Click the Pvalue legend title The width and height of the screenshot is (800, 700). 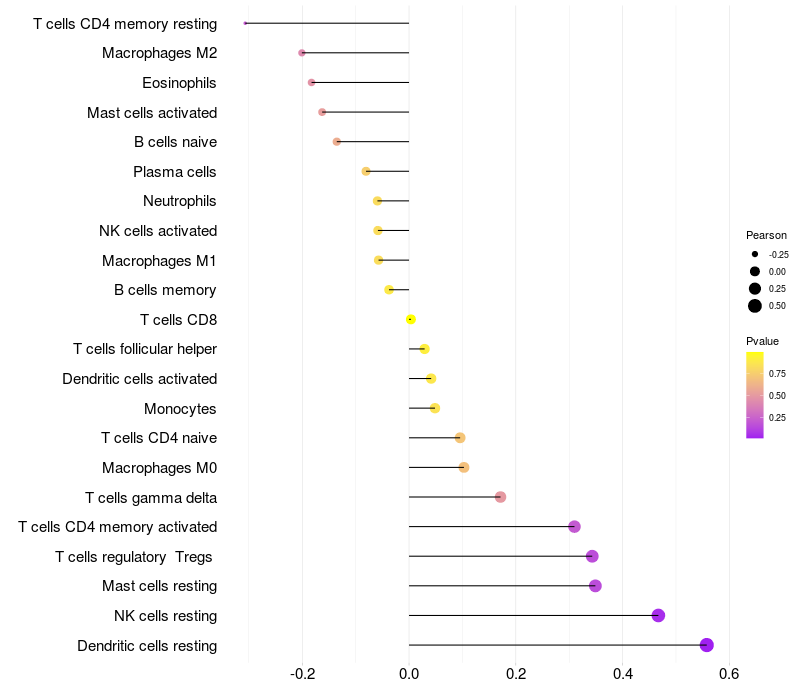[x=762, y=341]
